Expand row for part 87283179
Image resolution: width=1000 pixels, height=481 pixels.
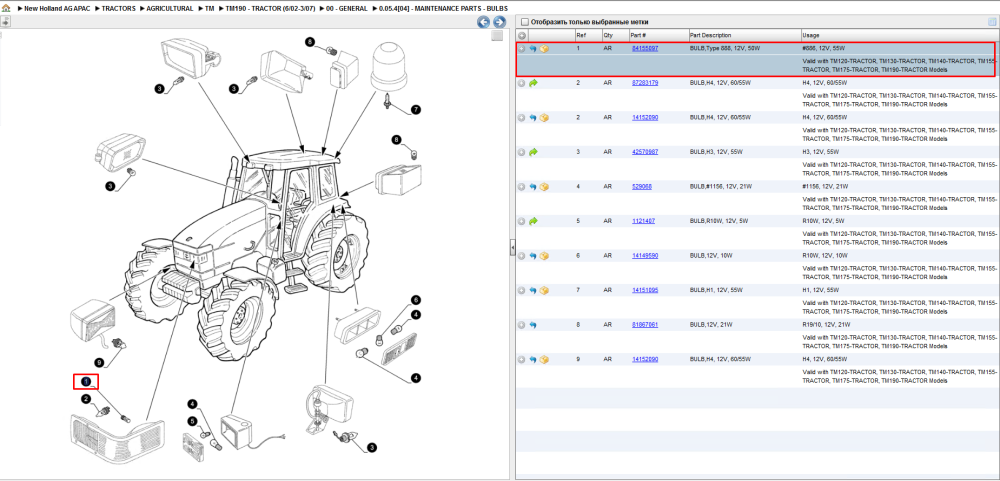coord(522,83)
